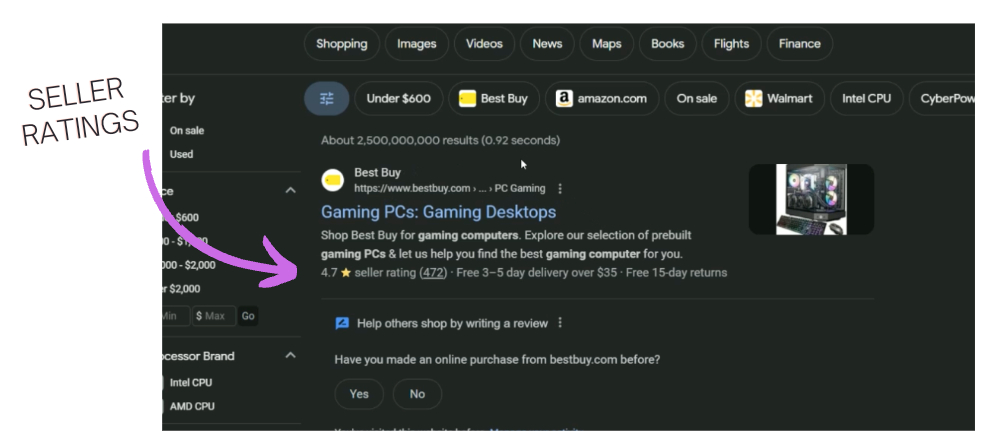Check the AMD CPU sidebar checkbox

click(x=163, y=407)
